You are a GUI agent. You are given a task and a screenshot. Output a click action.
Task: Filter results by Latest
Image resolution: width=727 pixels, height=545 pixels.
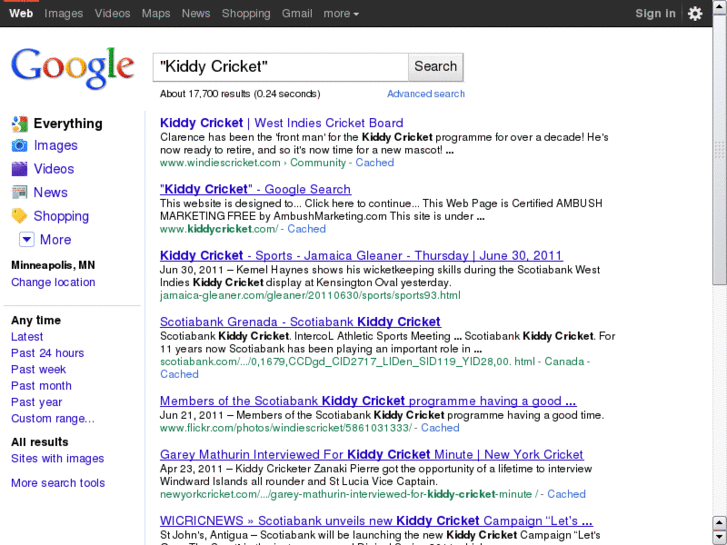tap(27, 337)
